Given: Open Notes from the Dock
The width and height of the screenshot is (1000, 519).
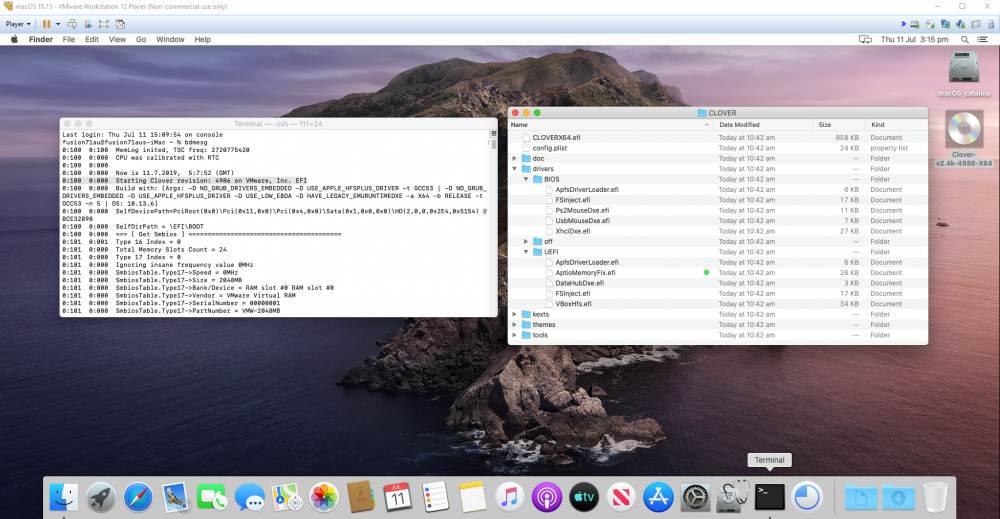Looking at the screenshot, I should coord(473,497).
